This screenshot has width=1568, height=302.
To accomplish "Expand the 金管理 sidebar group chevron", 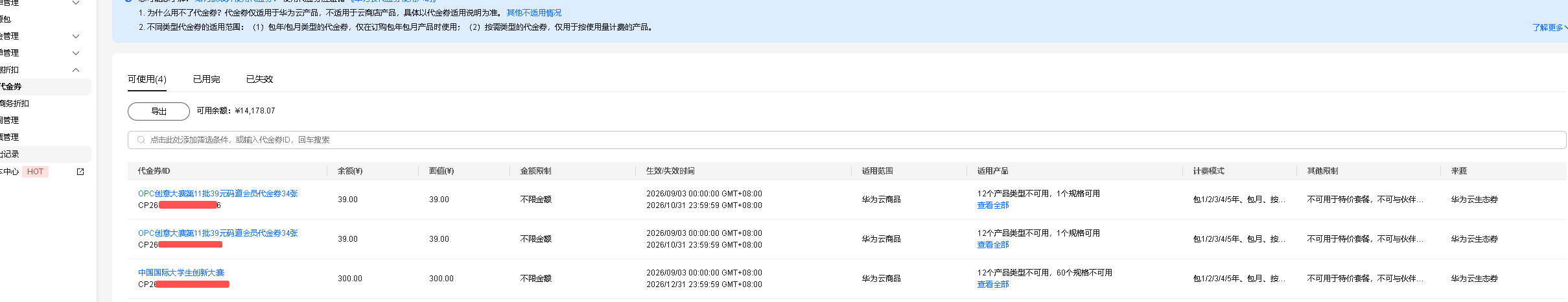I will (76, 36).
